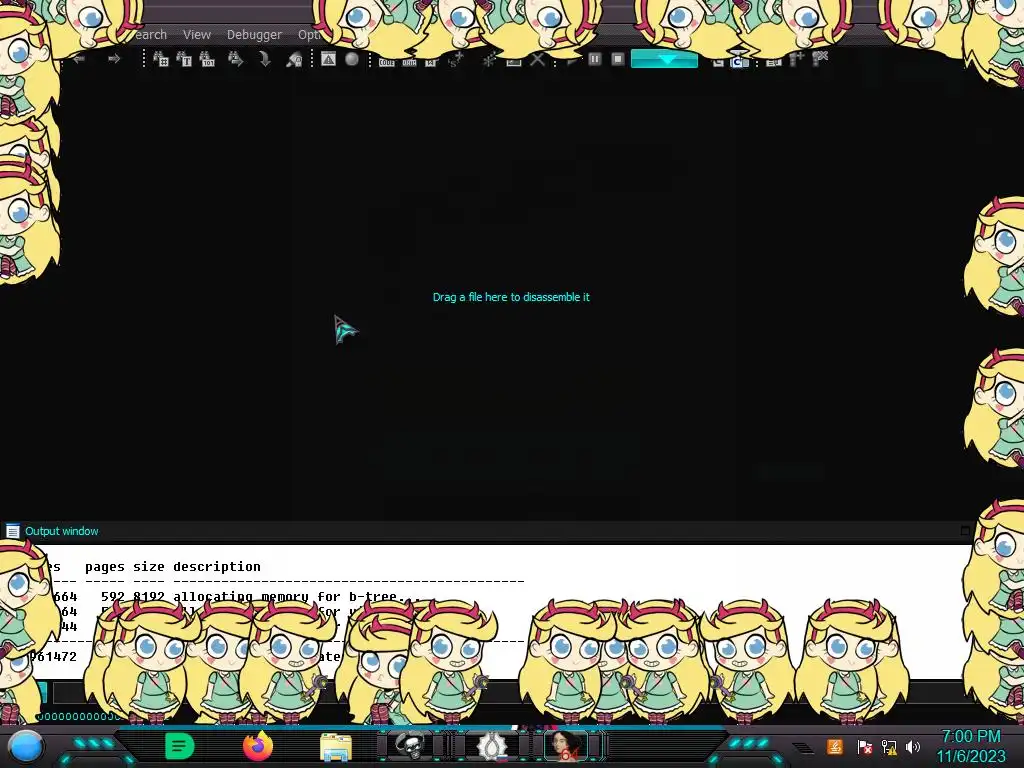Open the Debugger menu
The image size is (1024, 768).
(x=254, y=35)
